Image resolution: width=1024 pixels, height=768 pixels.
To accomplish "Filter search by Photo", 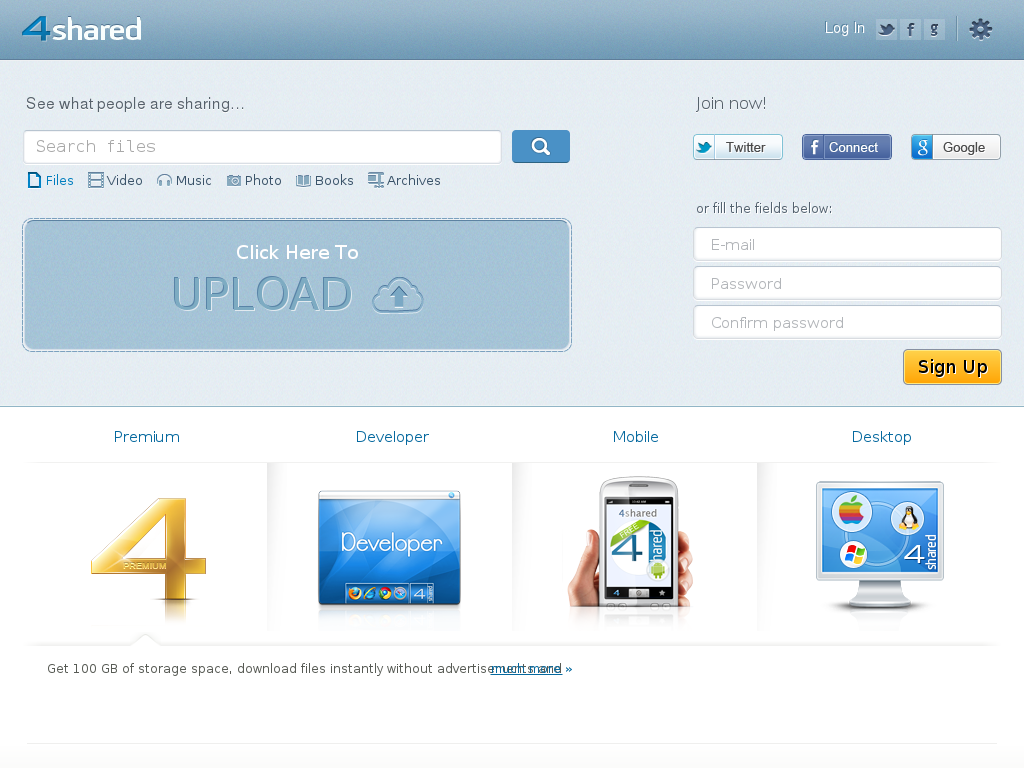I will click(x=254, y=180).
